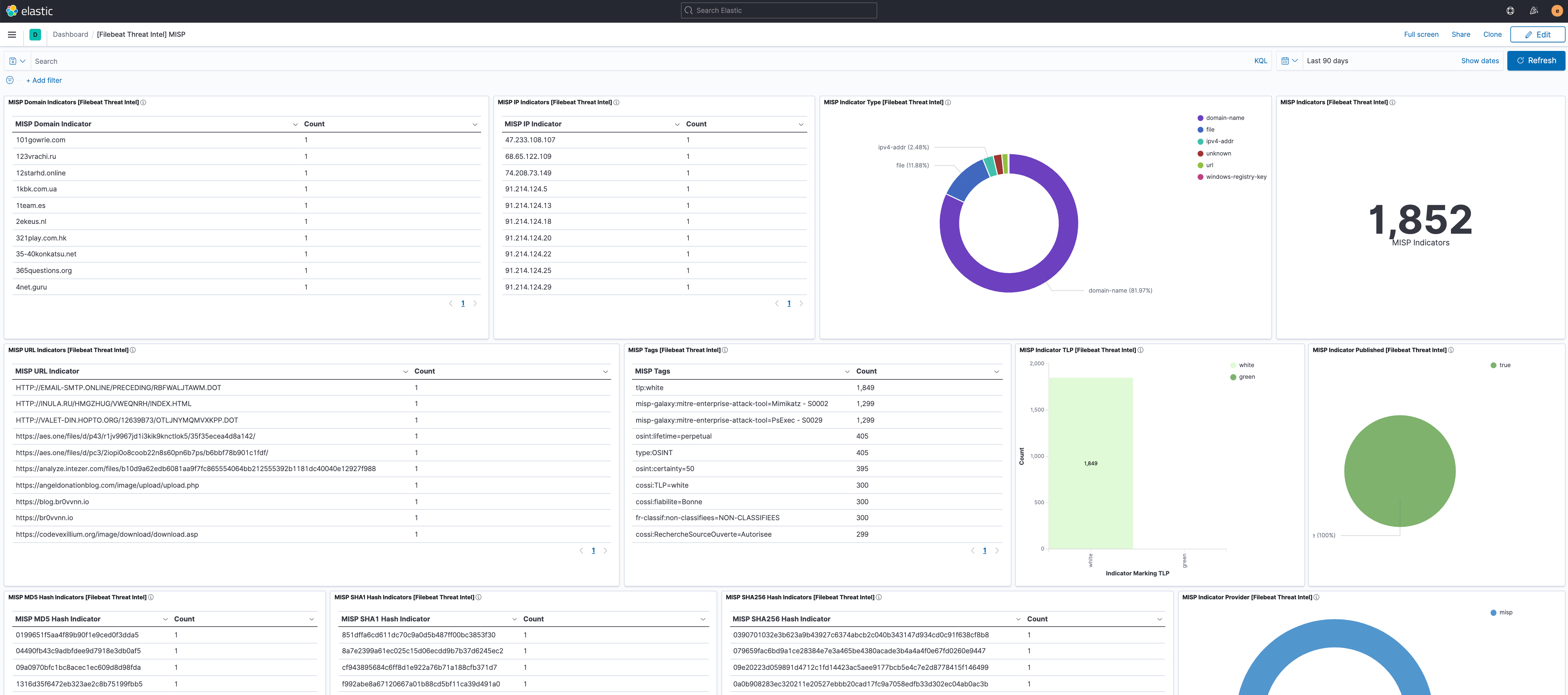Image resolution: width=1568 pixels, height=695 pixels.
Task: Toggle the green legend item in TLP chart
Action: pos(1246,377)
